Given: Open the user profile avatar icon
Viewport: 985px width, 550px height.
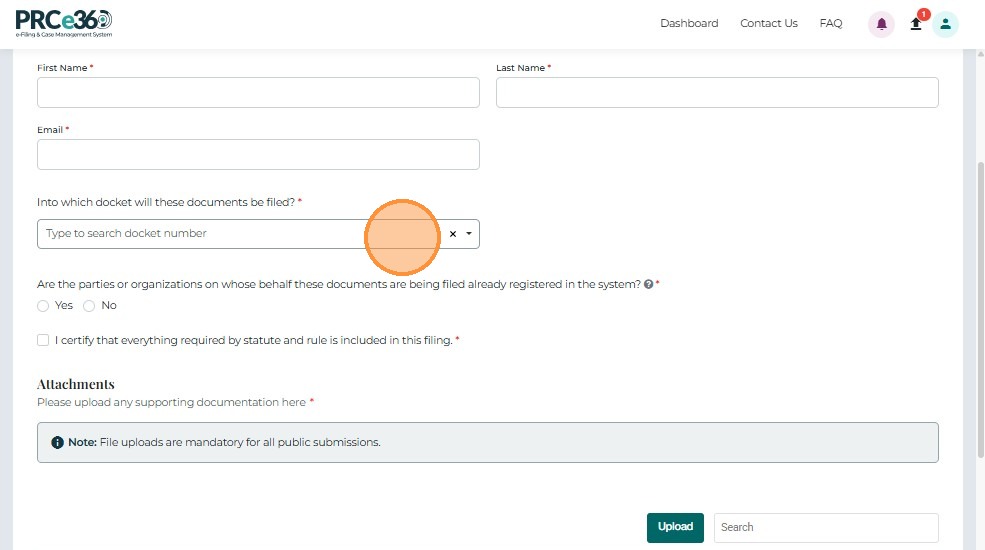Looking at the screenshot, I should [945, 24].
